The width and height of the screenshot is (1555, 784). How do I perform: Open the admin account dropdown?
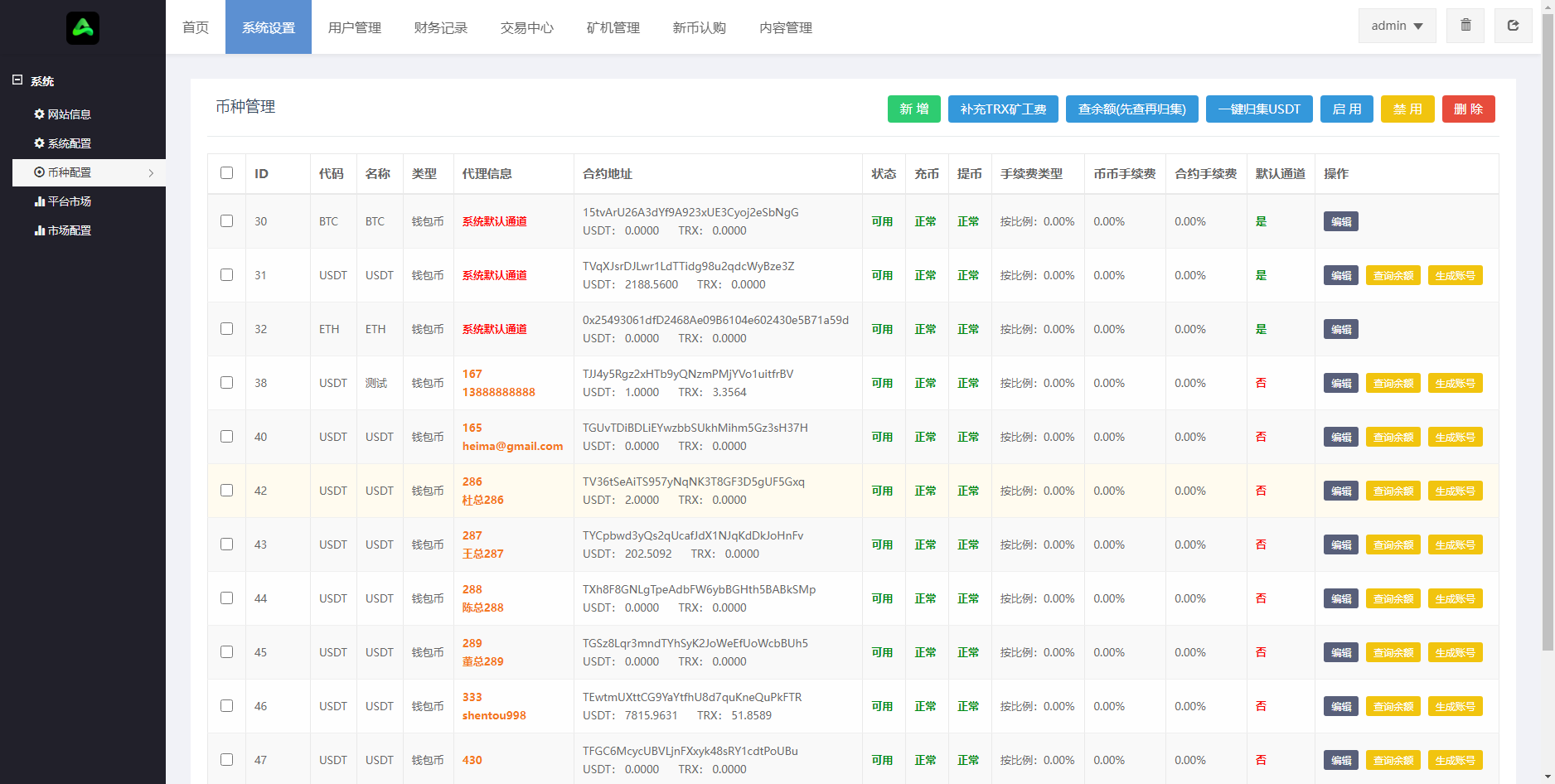(x=1396, y=25)
